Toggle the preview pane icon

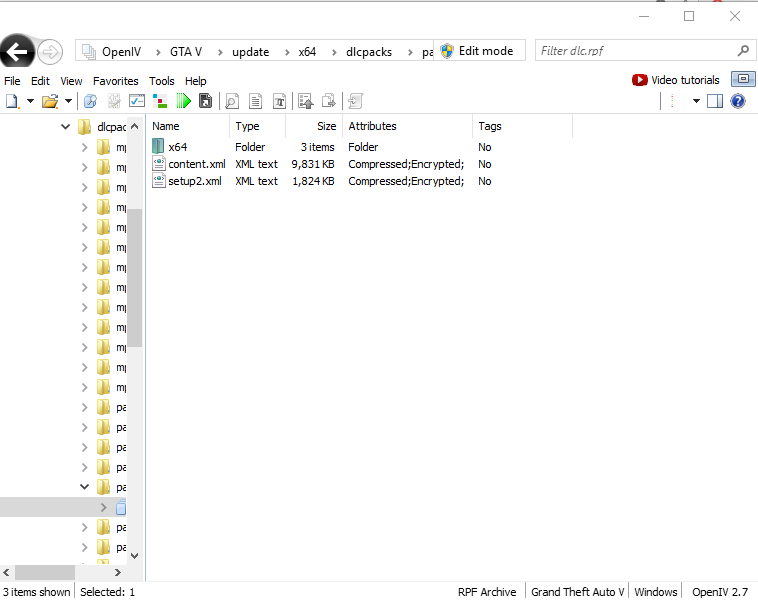pyautogui.click(x=714, y=101)
